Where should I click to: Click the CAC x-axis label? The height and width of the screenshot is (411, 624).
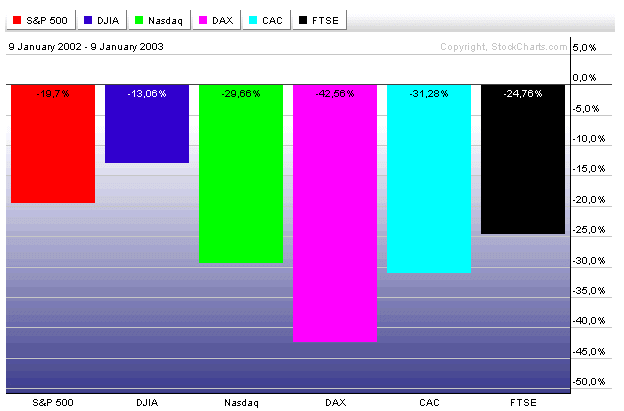pyautogui.click(x=429, y=403)
